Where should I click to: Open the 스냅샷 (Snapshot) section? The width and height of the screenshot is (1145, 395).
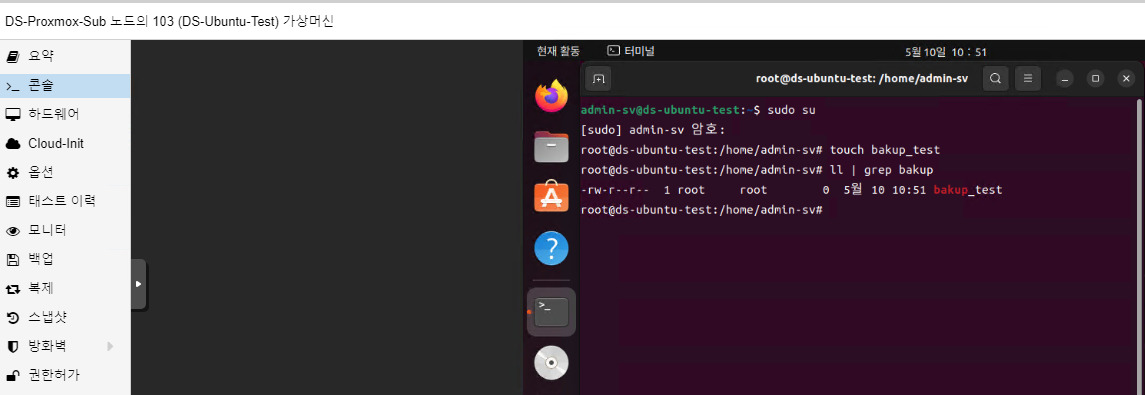point(65,318)
